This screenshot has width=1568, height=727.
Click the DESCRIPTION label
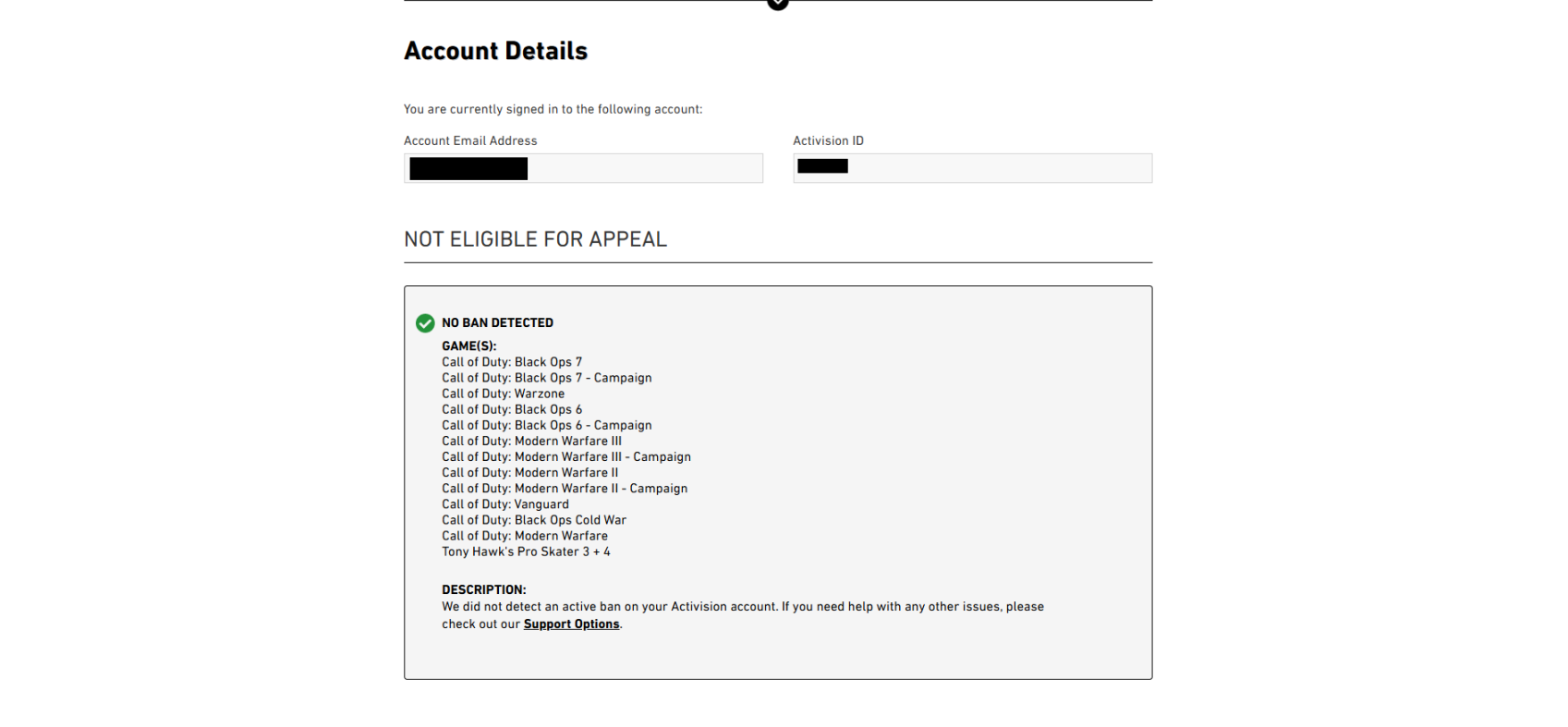[484, 589]
